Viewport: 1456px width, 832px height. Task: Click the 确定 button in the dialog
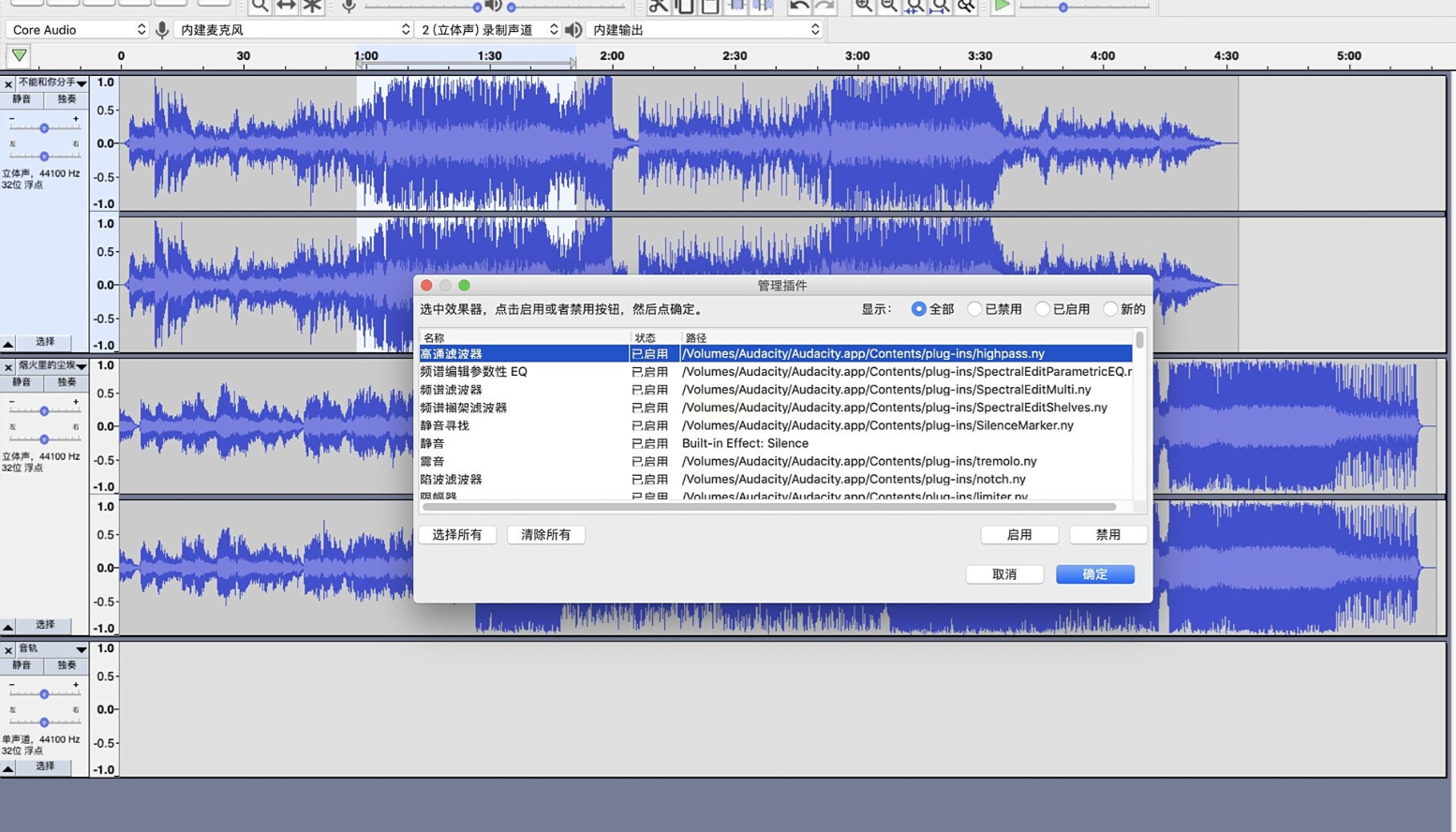click(1094, 574)
